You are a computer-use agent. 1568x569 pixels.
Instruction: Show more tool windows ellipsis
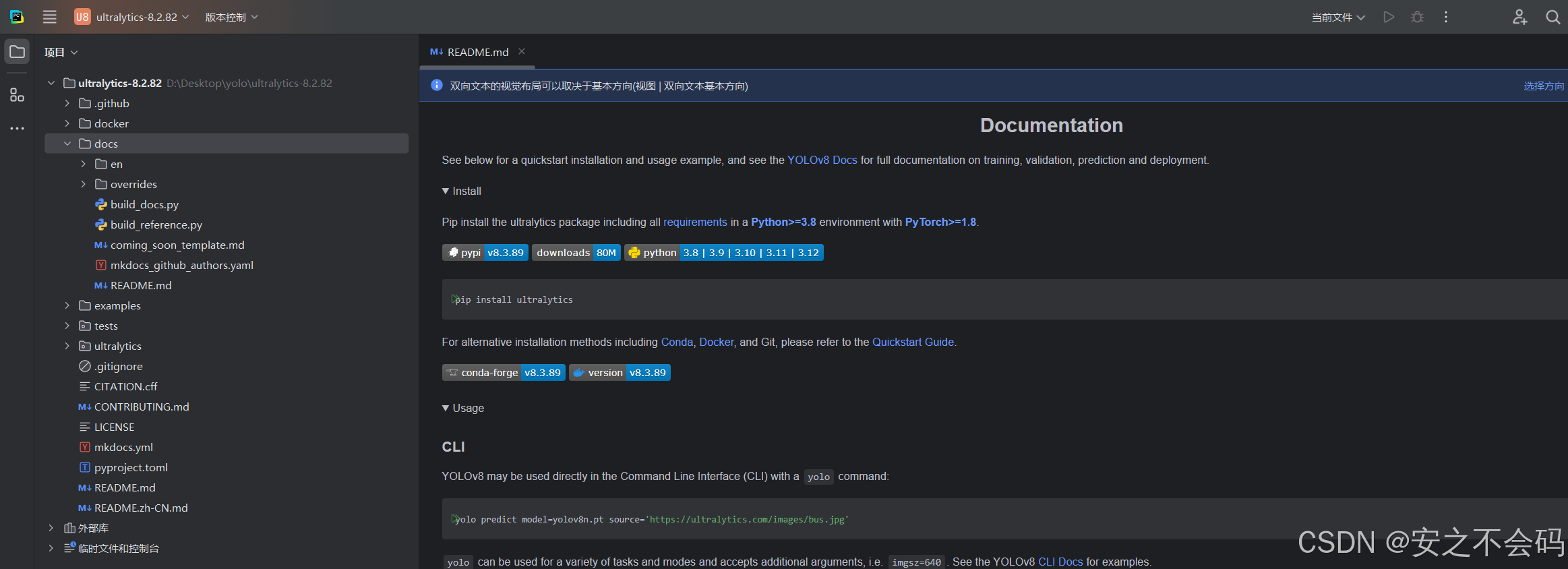(x=17, y=128)
